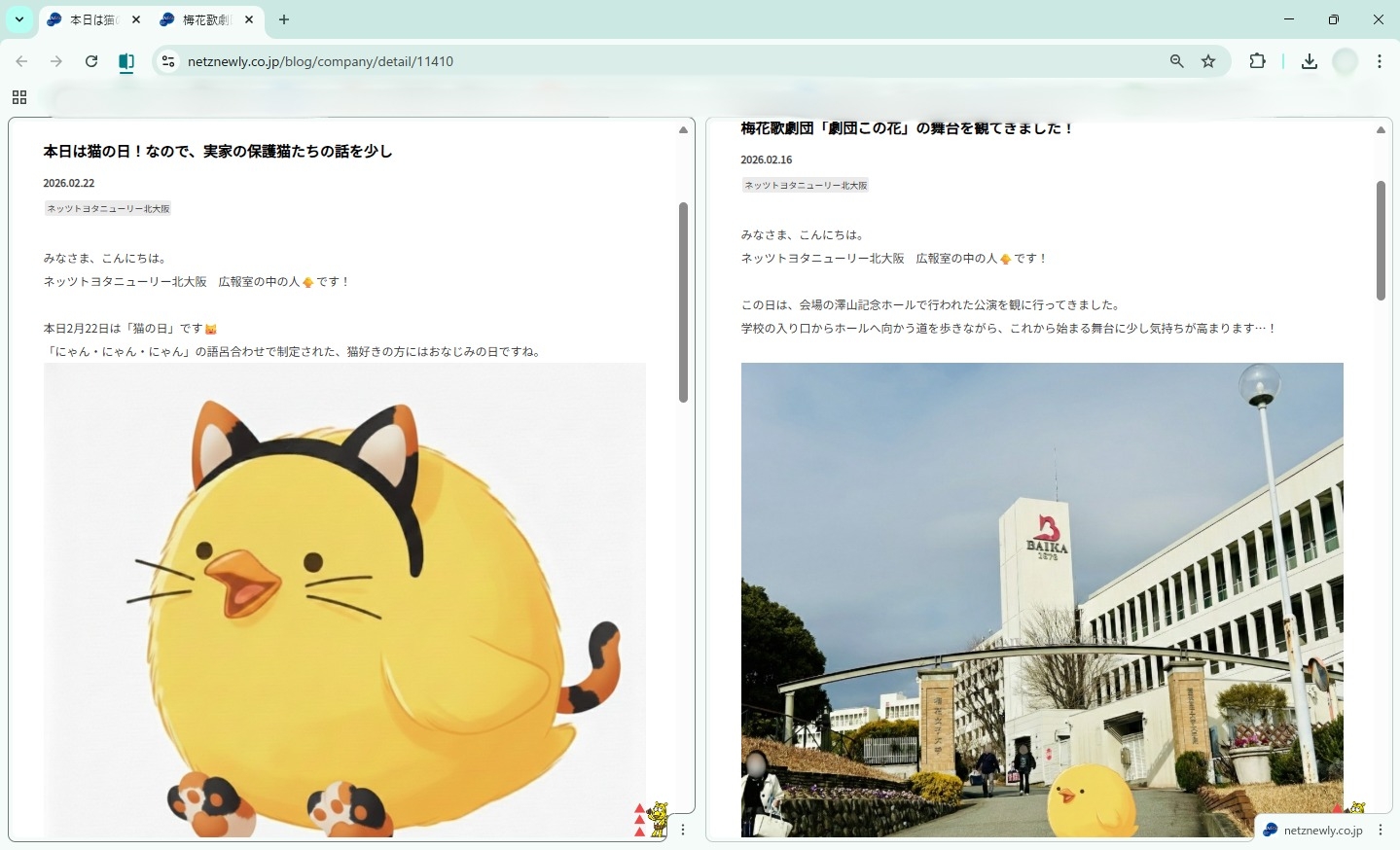Click the split view toolbar icon

tap(126, 61)
